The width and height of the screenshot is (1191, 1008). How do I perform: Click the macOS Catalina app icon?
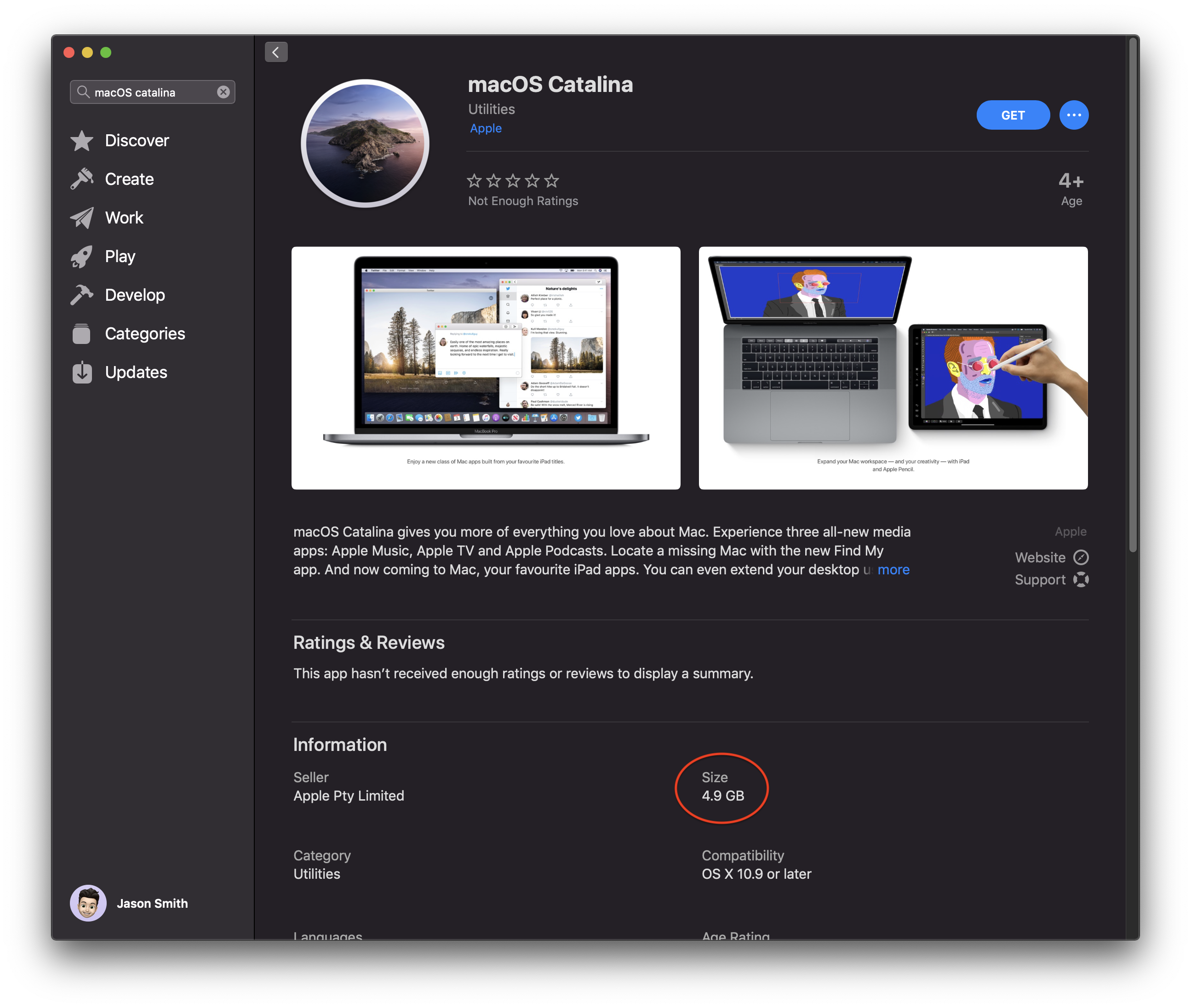pyautogui.click(x=365, y=143)
